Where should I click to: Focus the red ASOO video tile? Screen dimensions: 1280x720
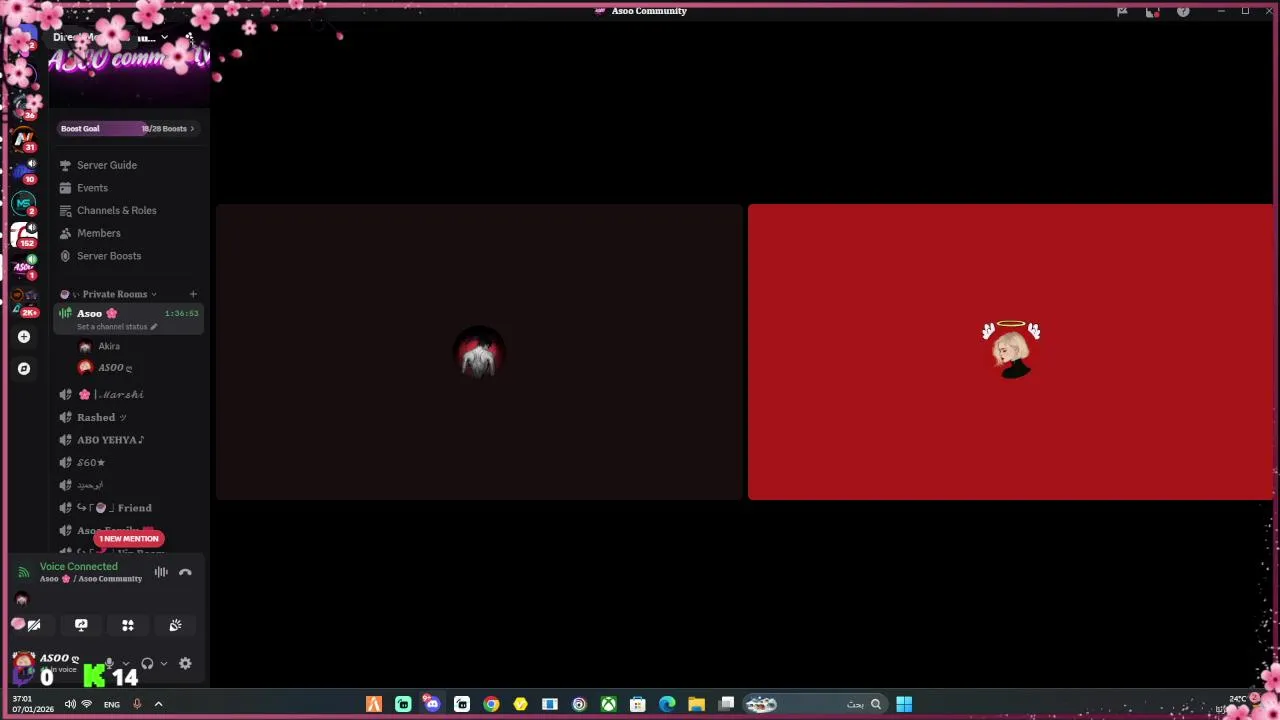click(1010, 352)
